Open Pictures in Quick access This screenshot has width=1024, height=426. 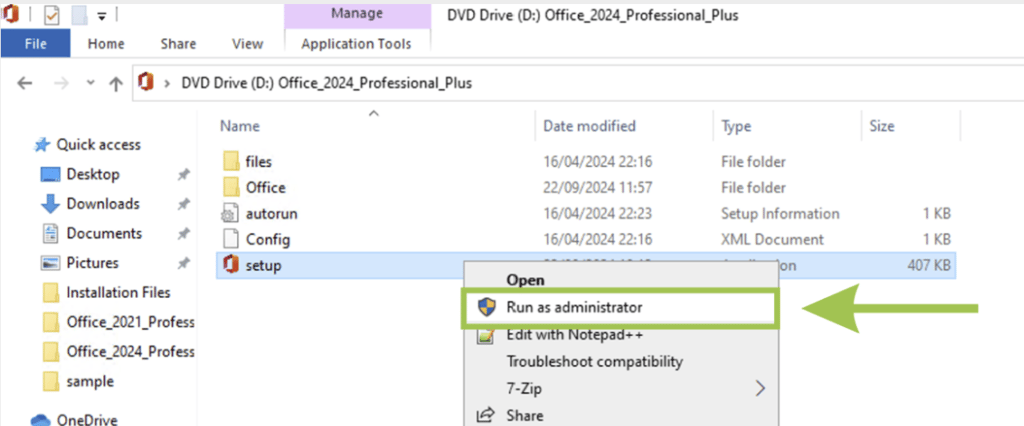click(x=92, y=263)
